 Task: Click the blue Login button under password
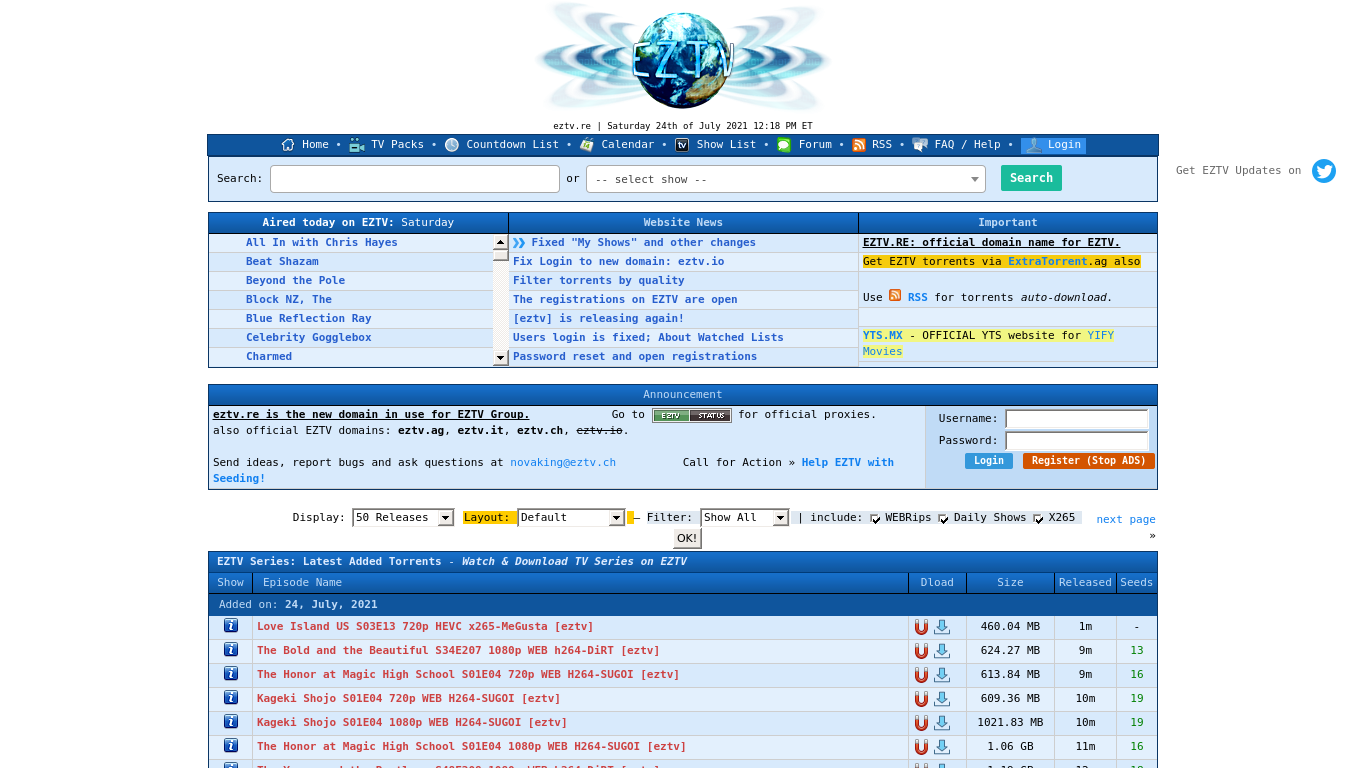click(x=989, y=461)
